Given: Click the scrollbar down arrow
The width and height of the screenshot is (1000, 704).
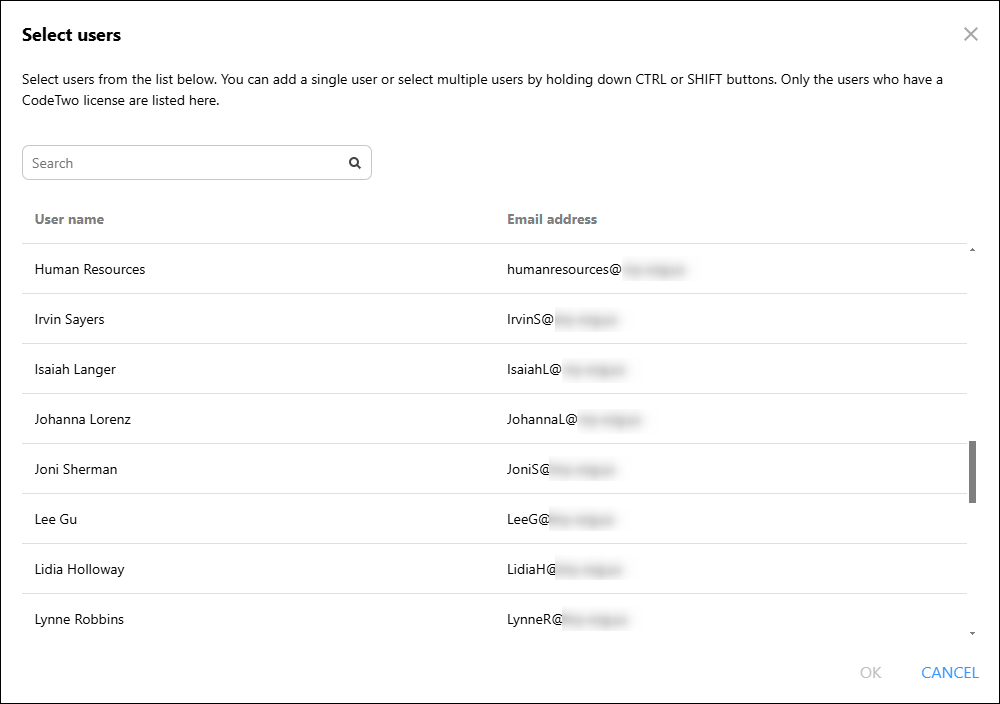Looking at the screenshot, I should (x=972, y=633).
